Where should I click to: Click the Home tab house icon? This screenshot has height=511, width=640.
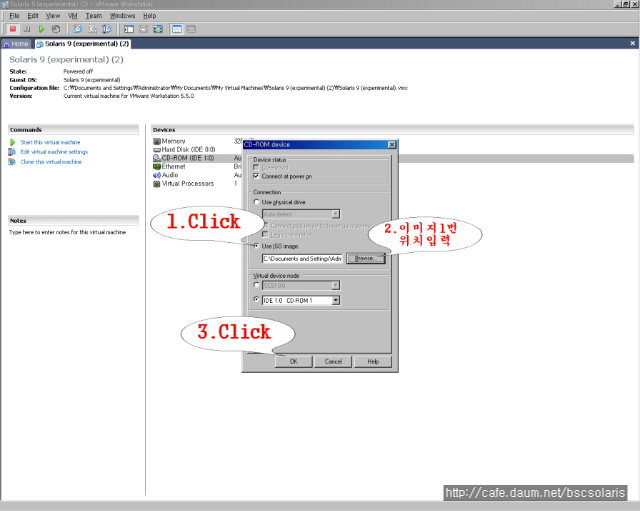(x=7, y=44)
